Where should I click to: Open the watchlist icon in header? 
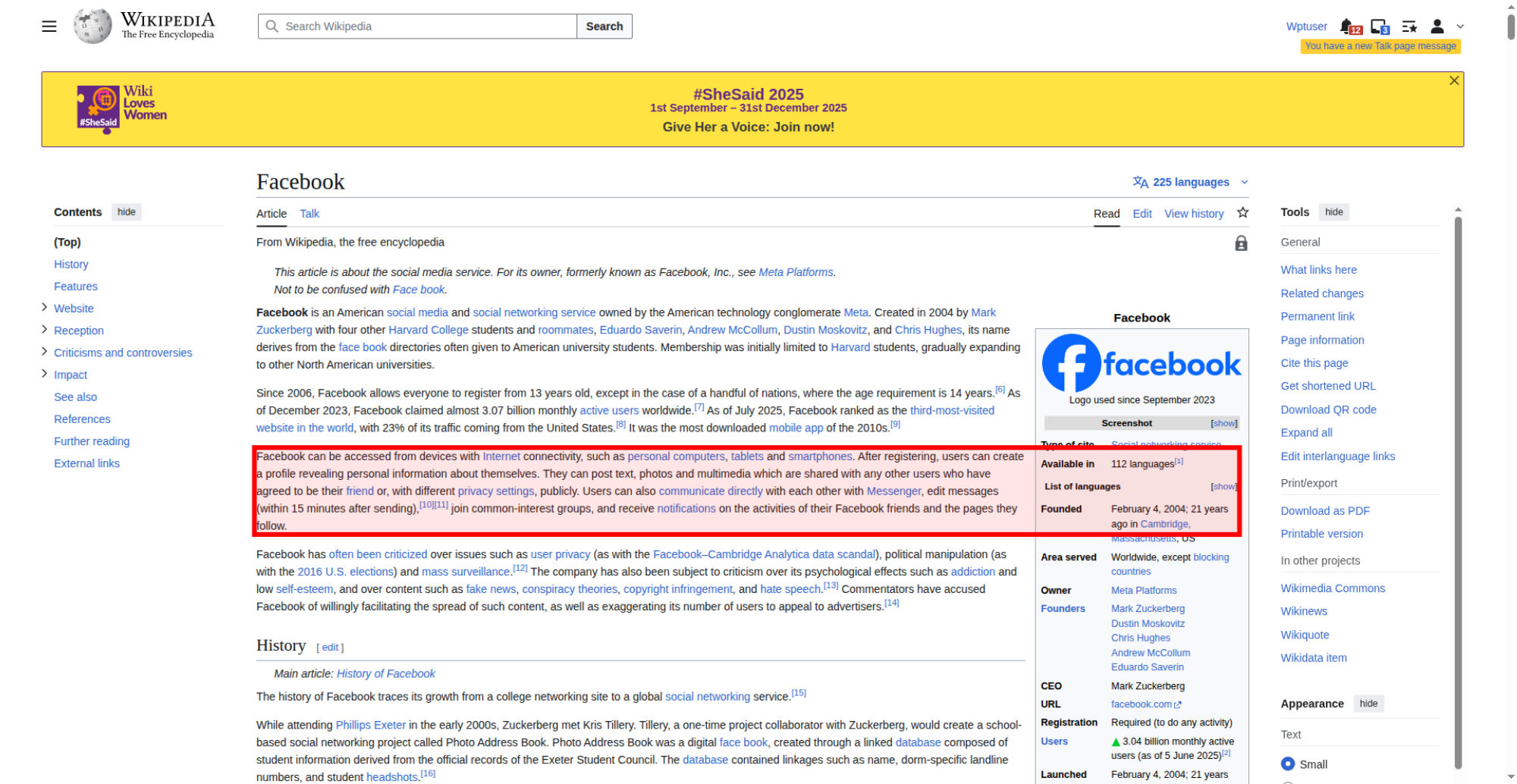[1409, 27]
